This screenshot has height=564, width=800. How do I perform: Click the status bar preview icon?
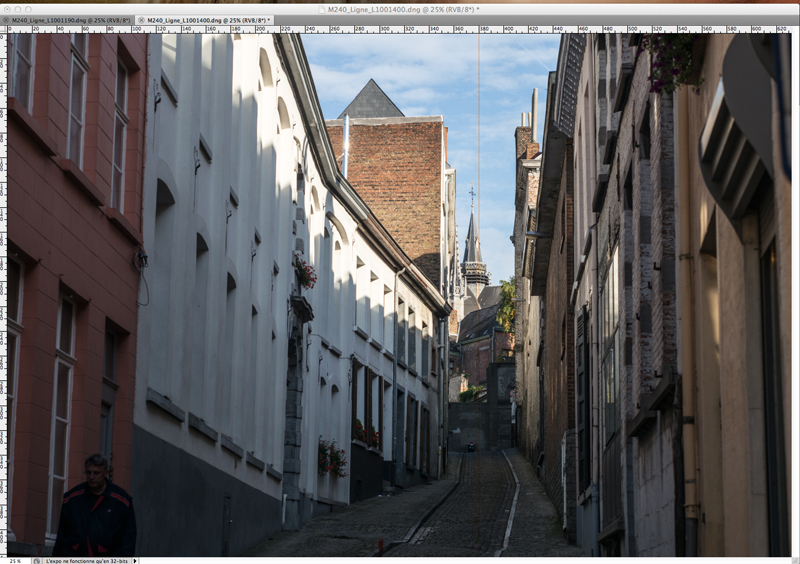tap(37, 560)
